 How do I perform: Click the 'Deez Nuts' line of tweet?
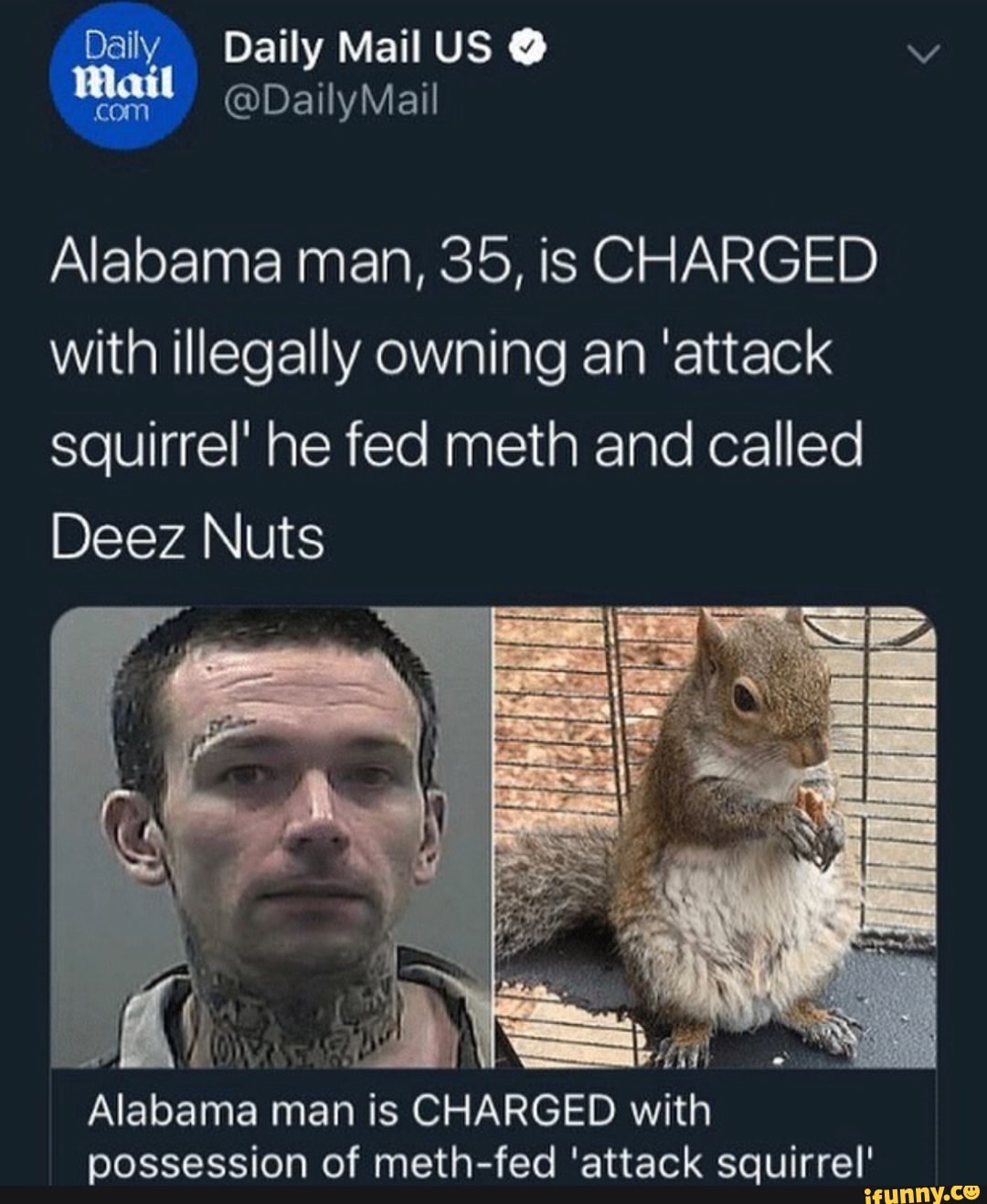click(x=187, y=538)
